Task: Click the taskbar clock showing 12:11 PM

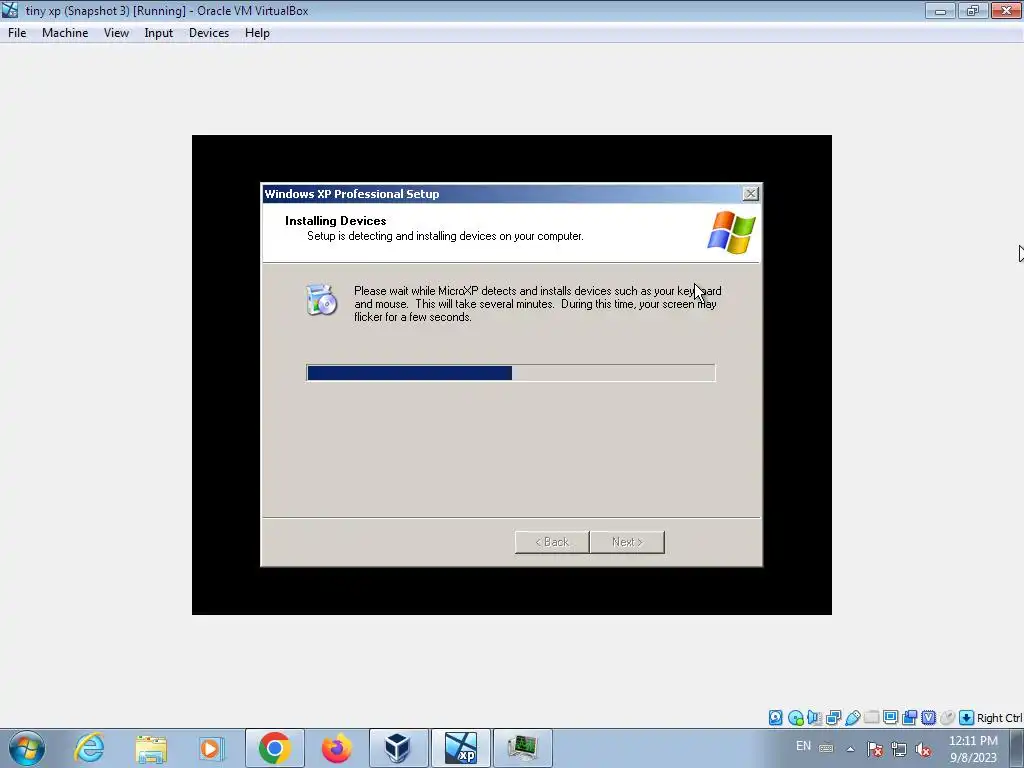Action: tap(973, 748)
